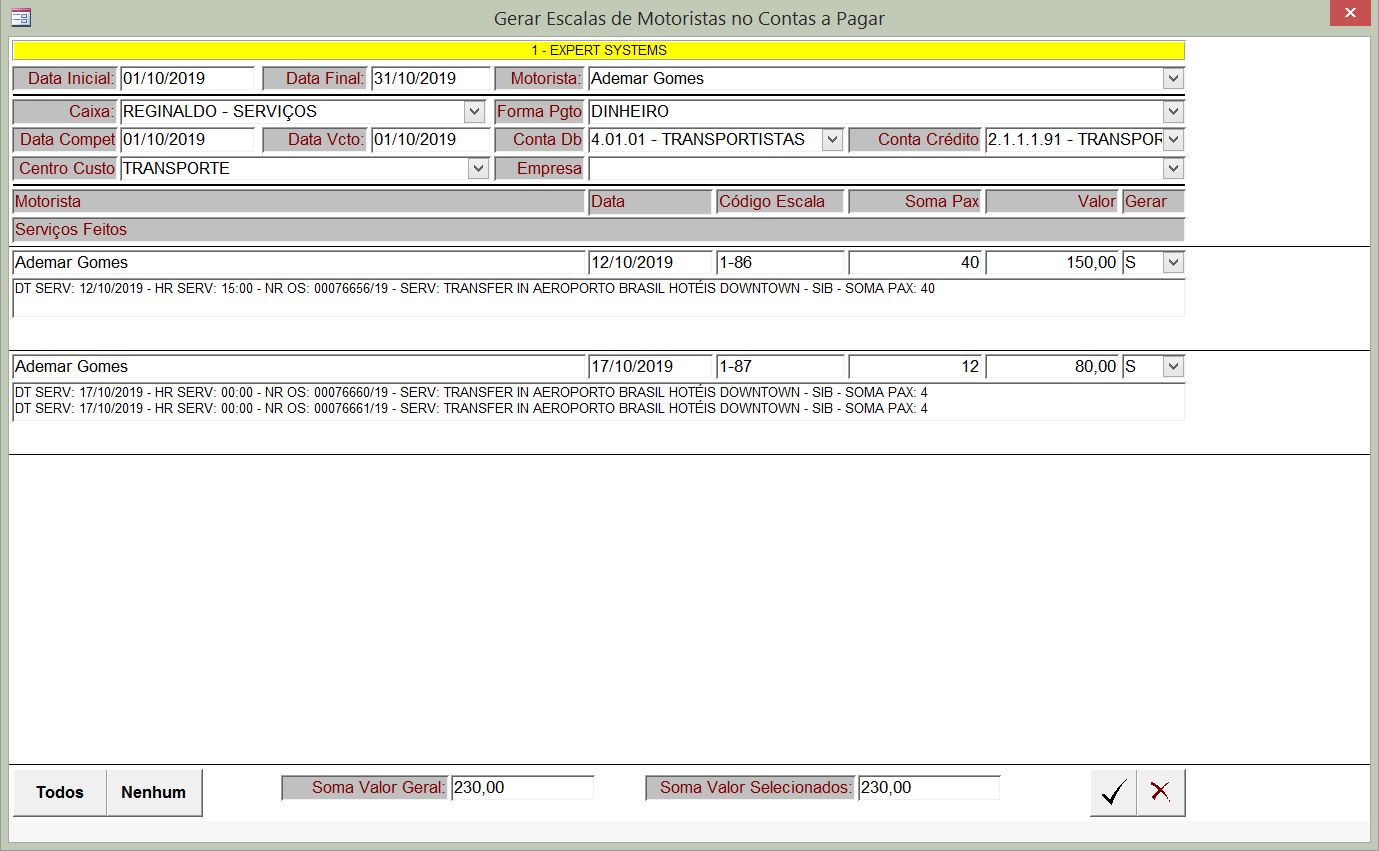
Task: Toggle Gerar dropdown for escala 1-87
Action: tap(1173, 367)
